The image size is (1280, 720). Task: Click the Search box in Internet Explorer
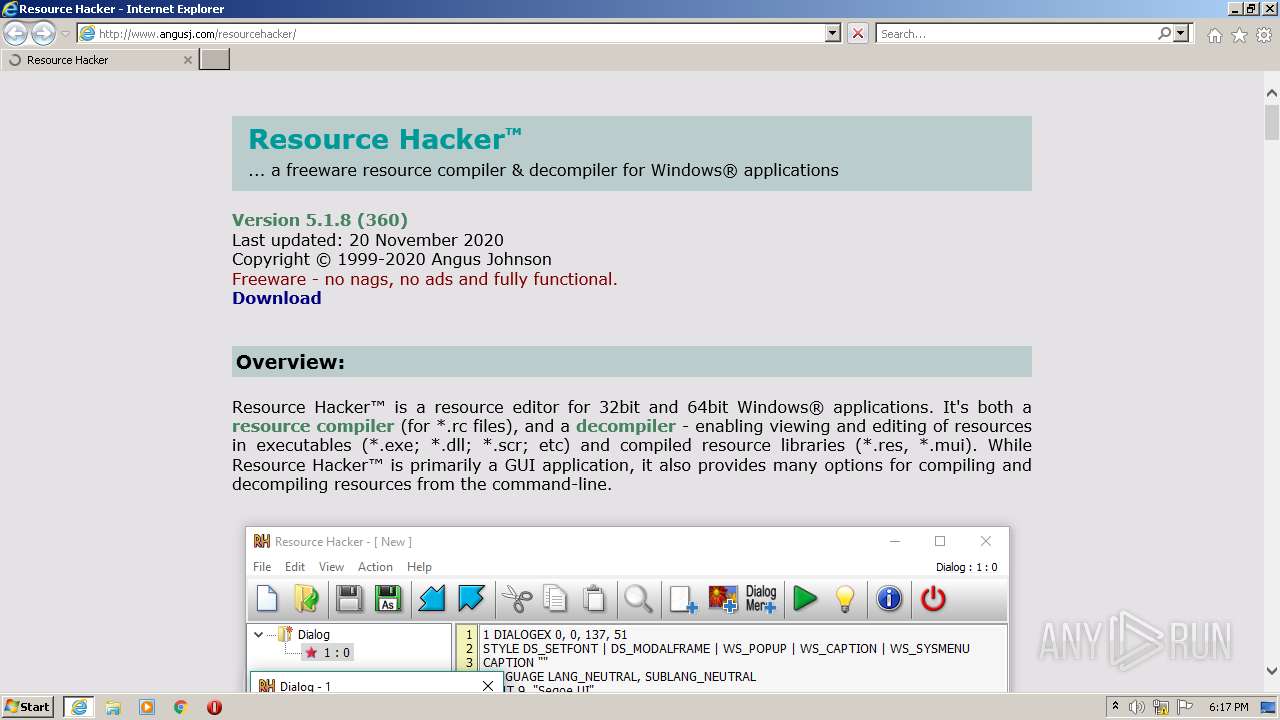point(1015,33)
